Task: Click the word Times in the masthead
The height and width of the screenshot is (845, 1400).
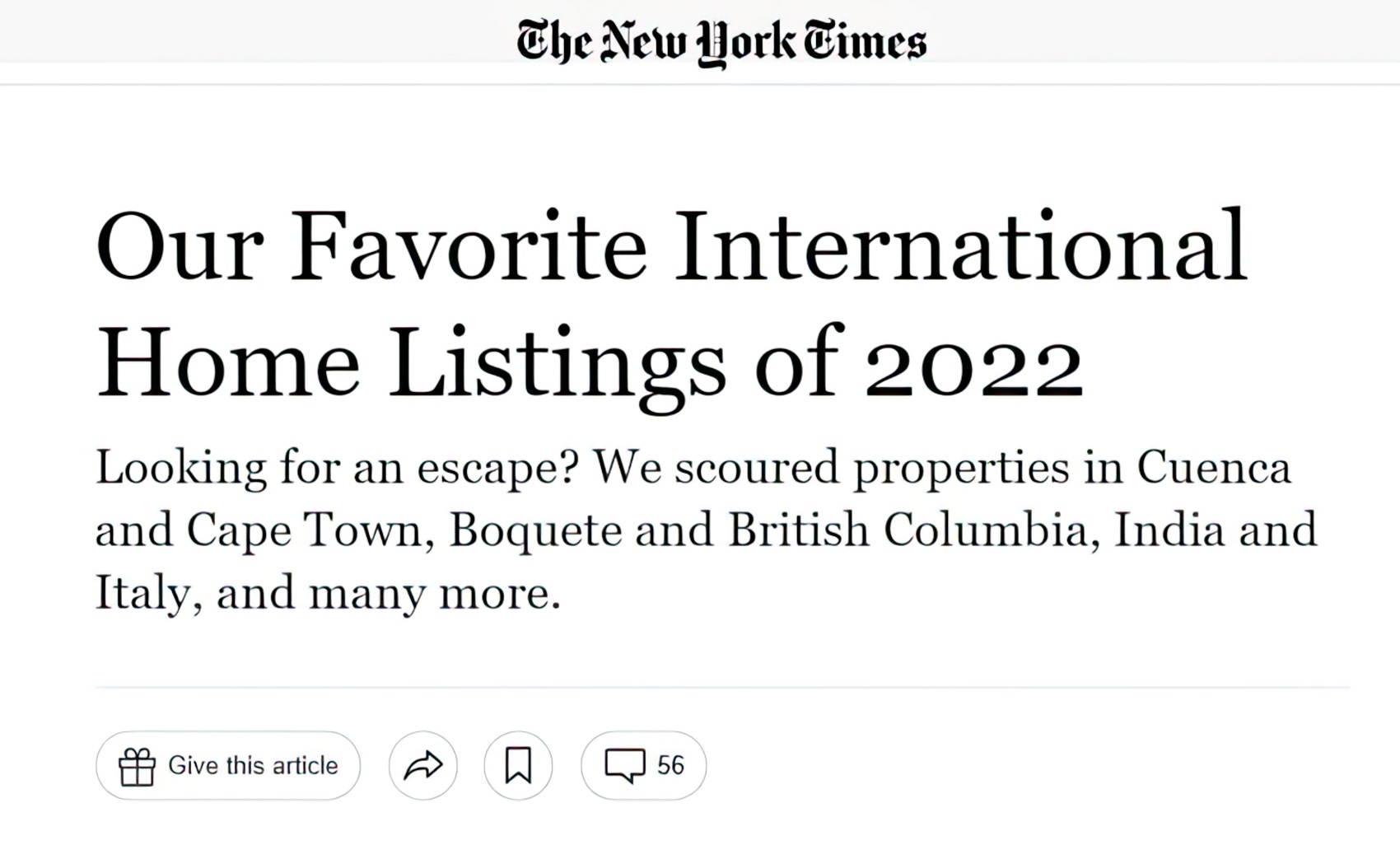Action: [x=865, y=41]
